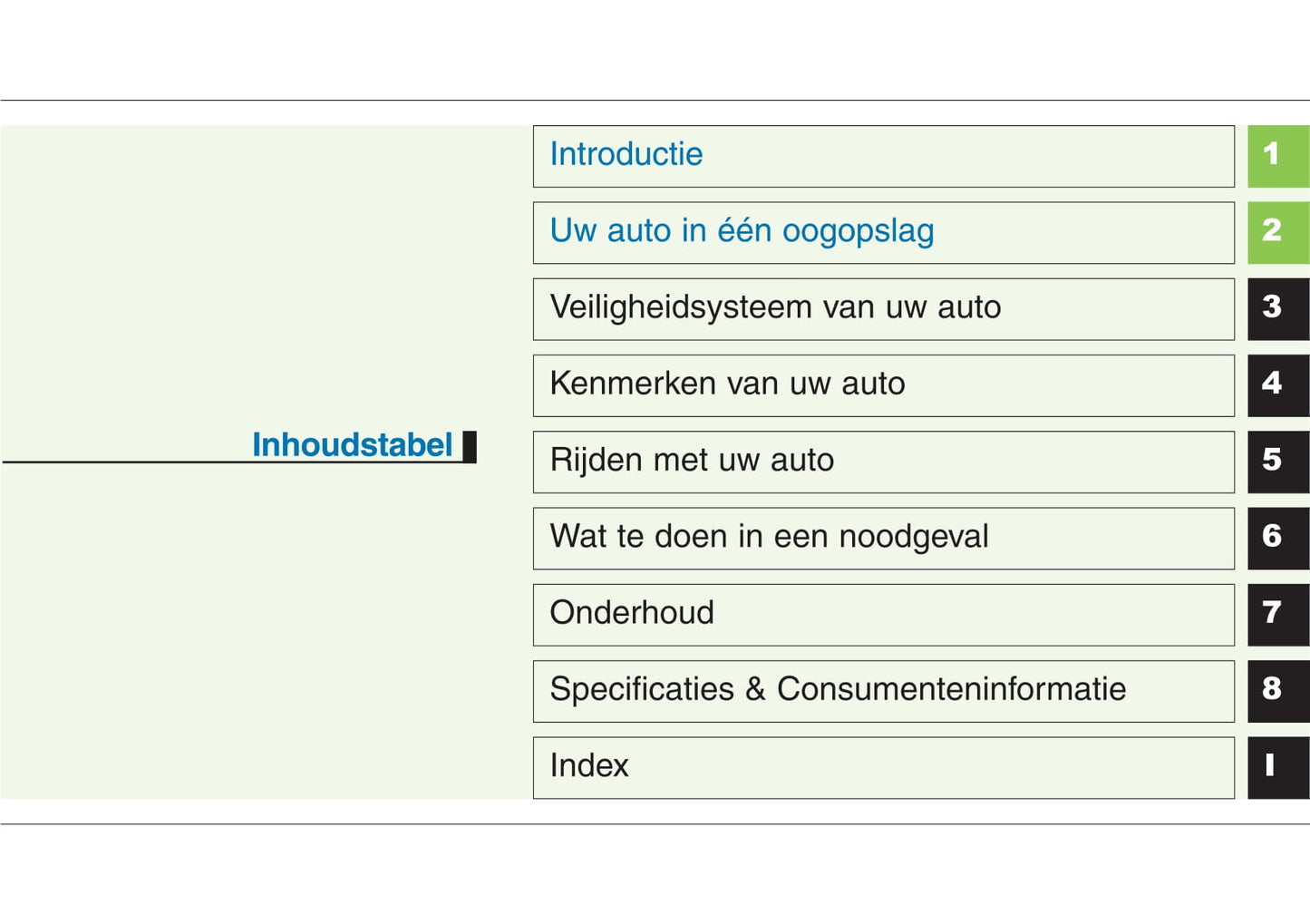
Task: Click the Inhoudstabel heading
Action: [x=352, y=445]
